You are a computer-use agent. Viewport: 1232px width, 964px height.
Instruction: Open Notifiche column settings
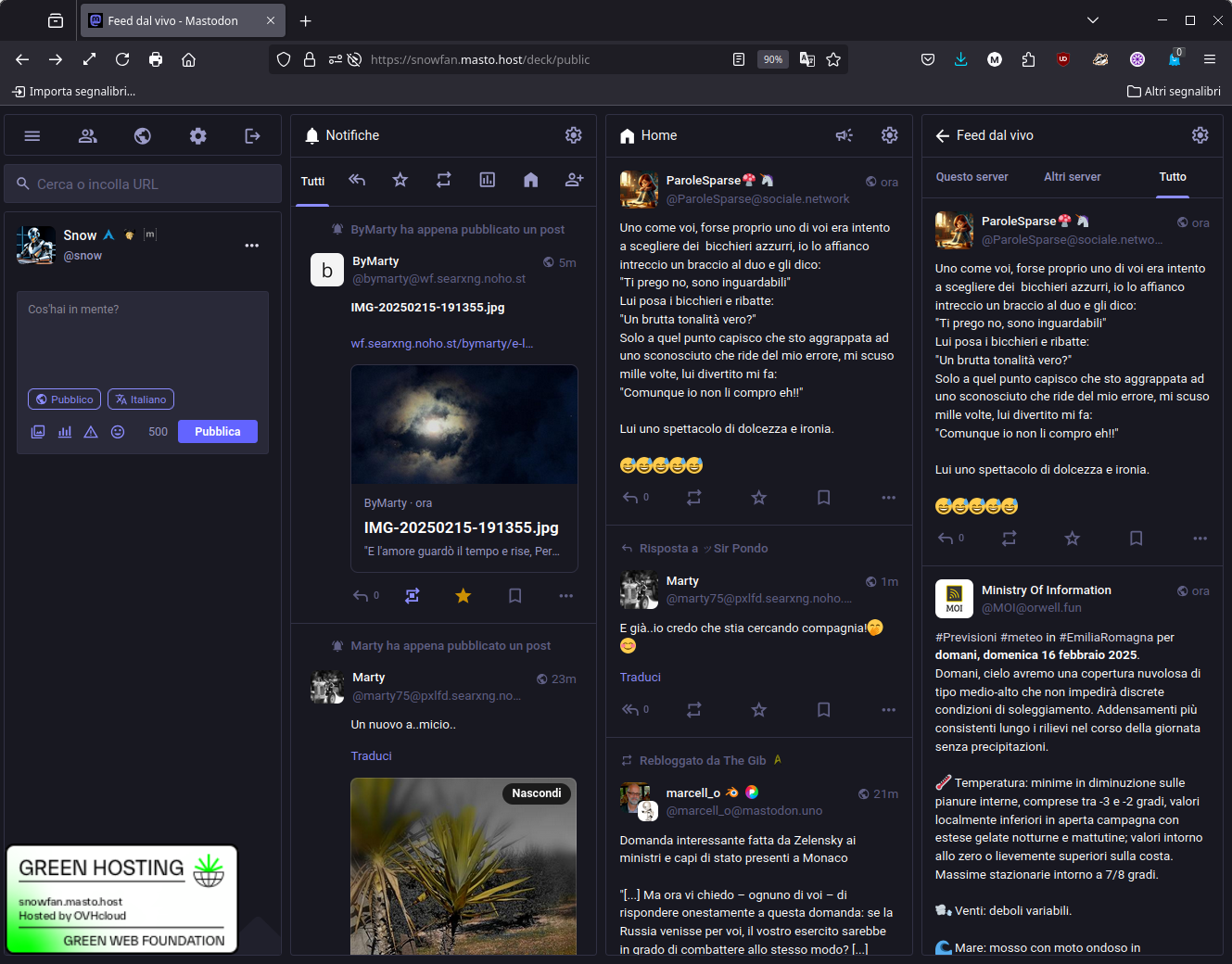pyautogui.click(x=574, y=135)
